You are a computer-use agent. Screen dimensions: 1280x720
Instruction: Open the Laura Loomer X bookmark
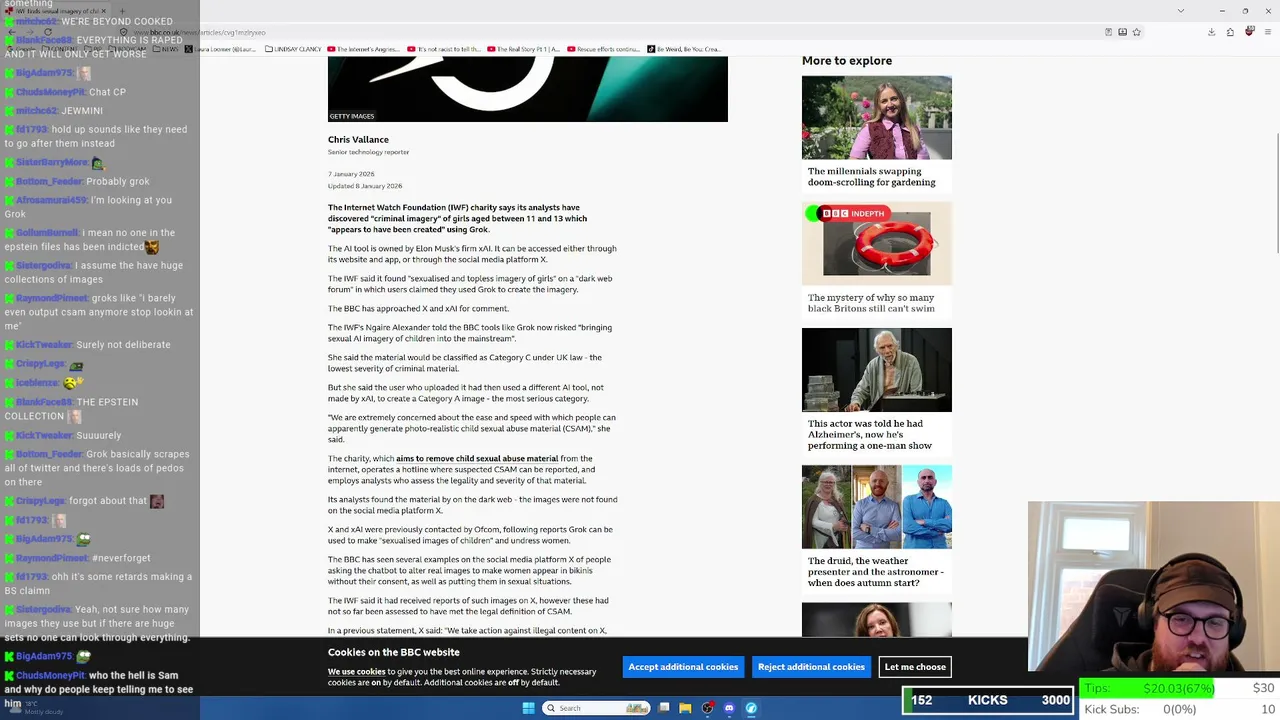[221, 49]
